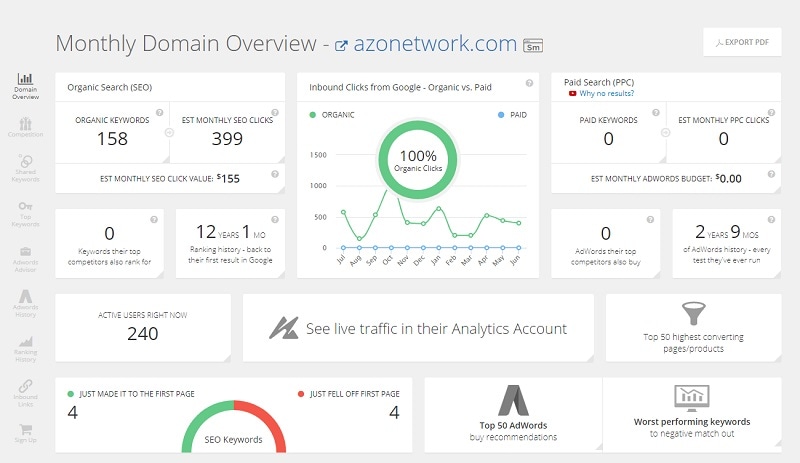Viewport: 800px width, 463px height.
Task: Open the Competition sidebar section
Action: (x=26, y=128)
